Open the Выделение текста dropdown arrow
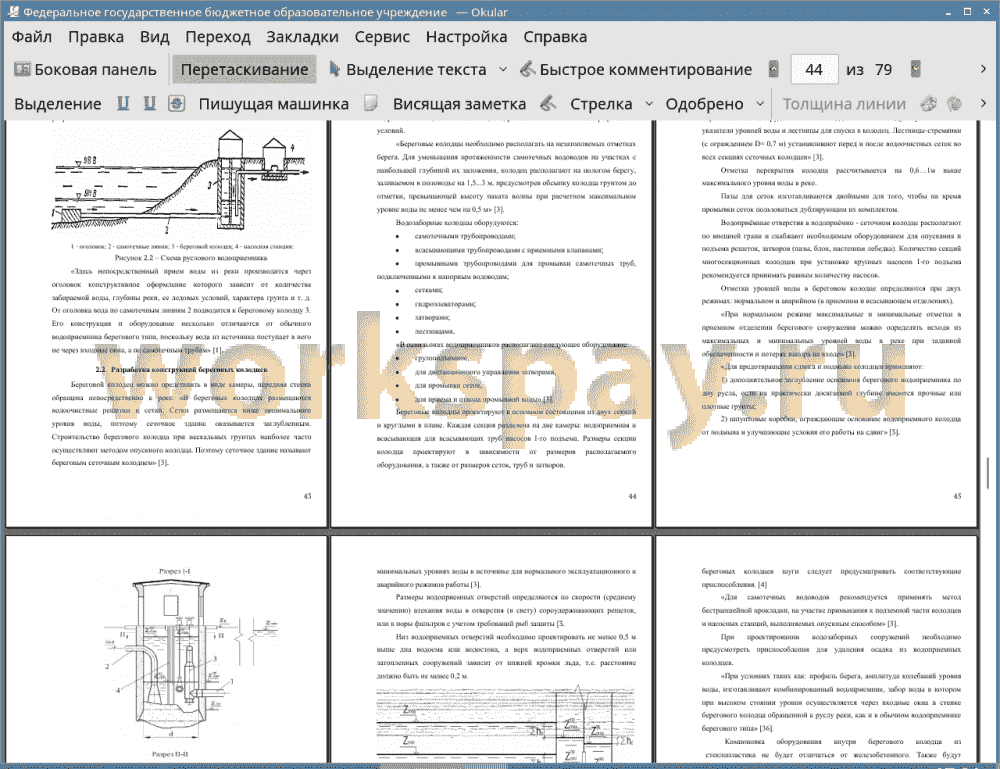Viewport: 1000px width, 769px height. click(503, 70)
